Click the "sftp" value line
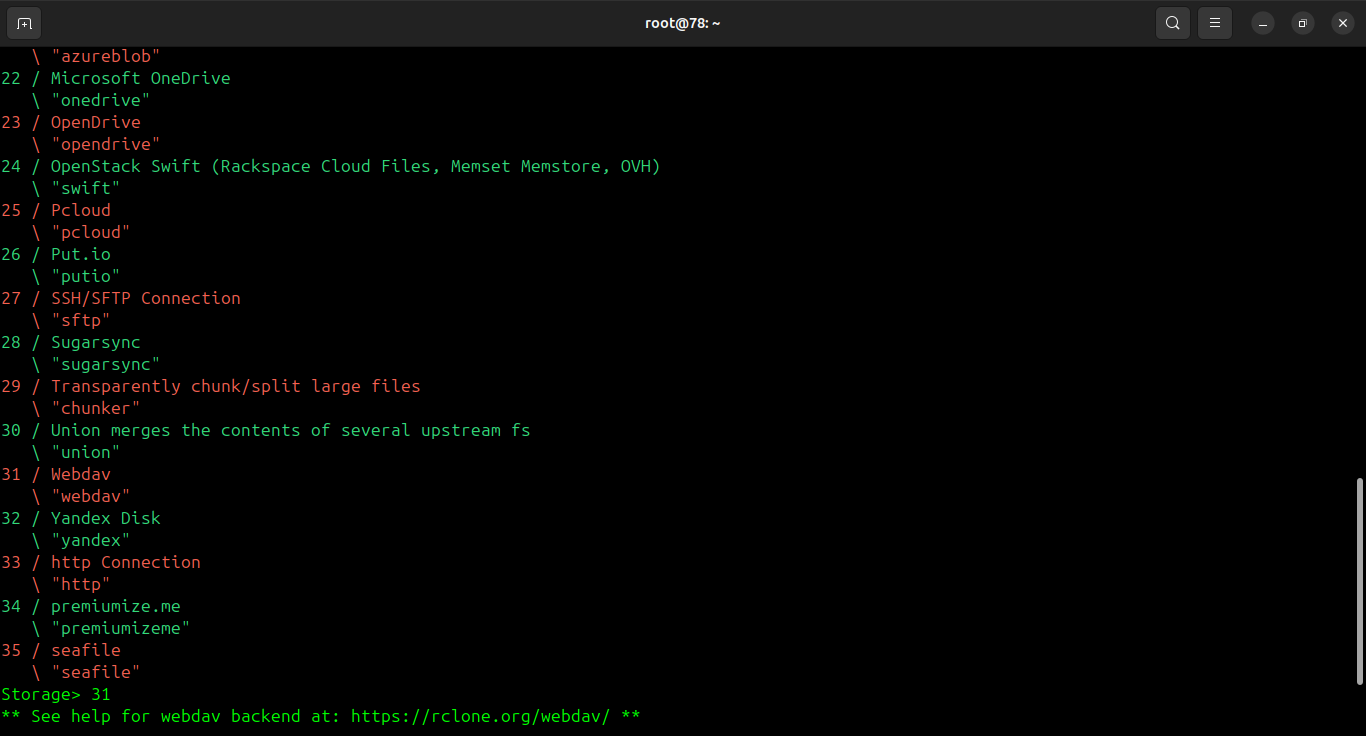The image size is (1366, 736). (x=71, y=320)
